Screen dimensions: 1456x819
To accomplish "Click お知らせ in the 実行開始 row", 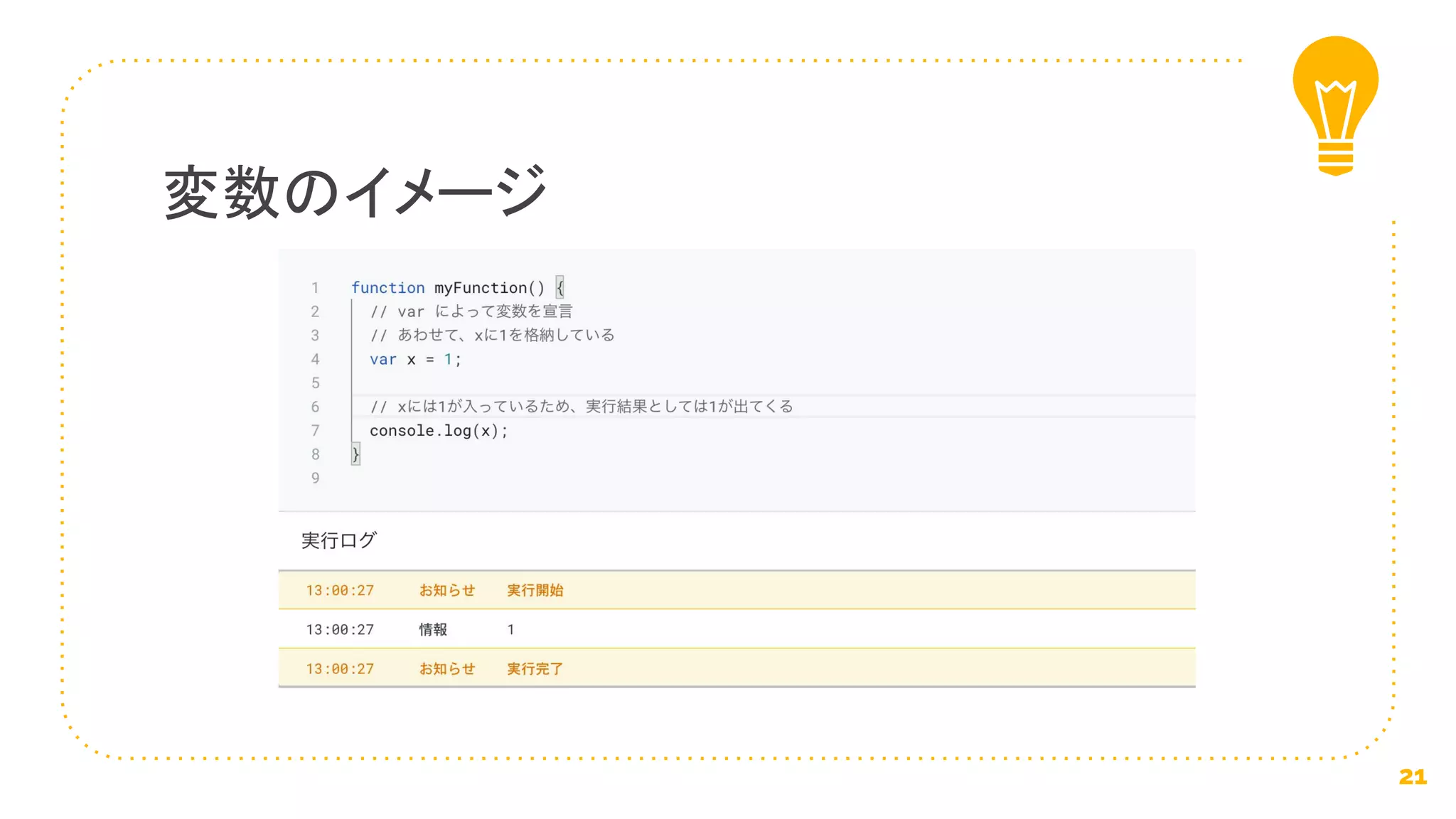I will pyautogui.click(x=446, y=590).
